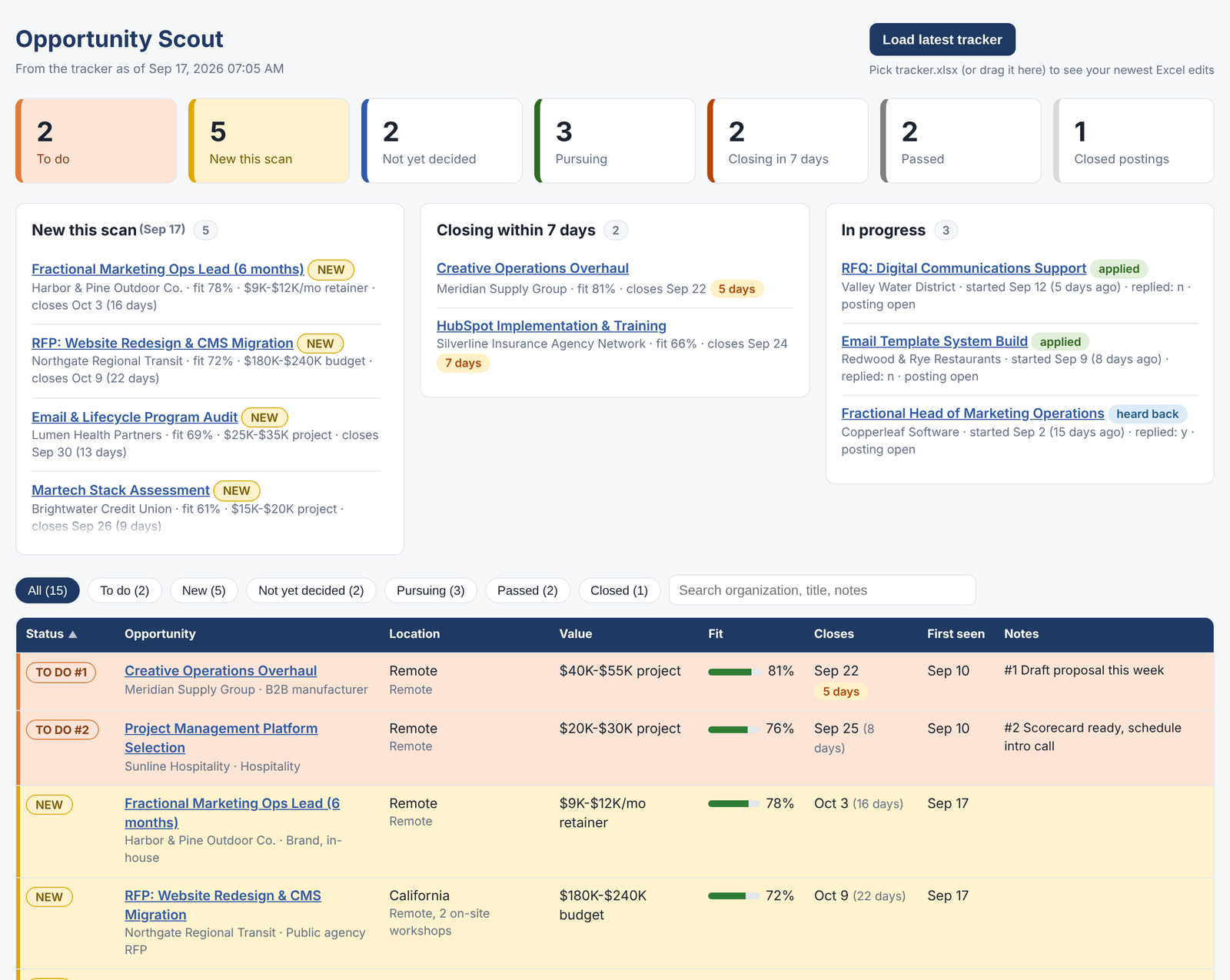Open Email & Lifecycle Program Audit link
1230x980 pixels.
[135, 417]
